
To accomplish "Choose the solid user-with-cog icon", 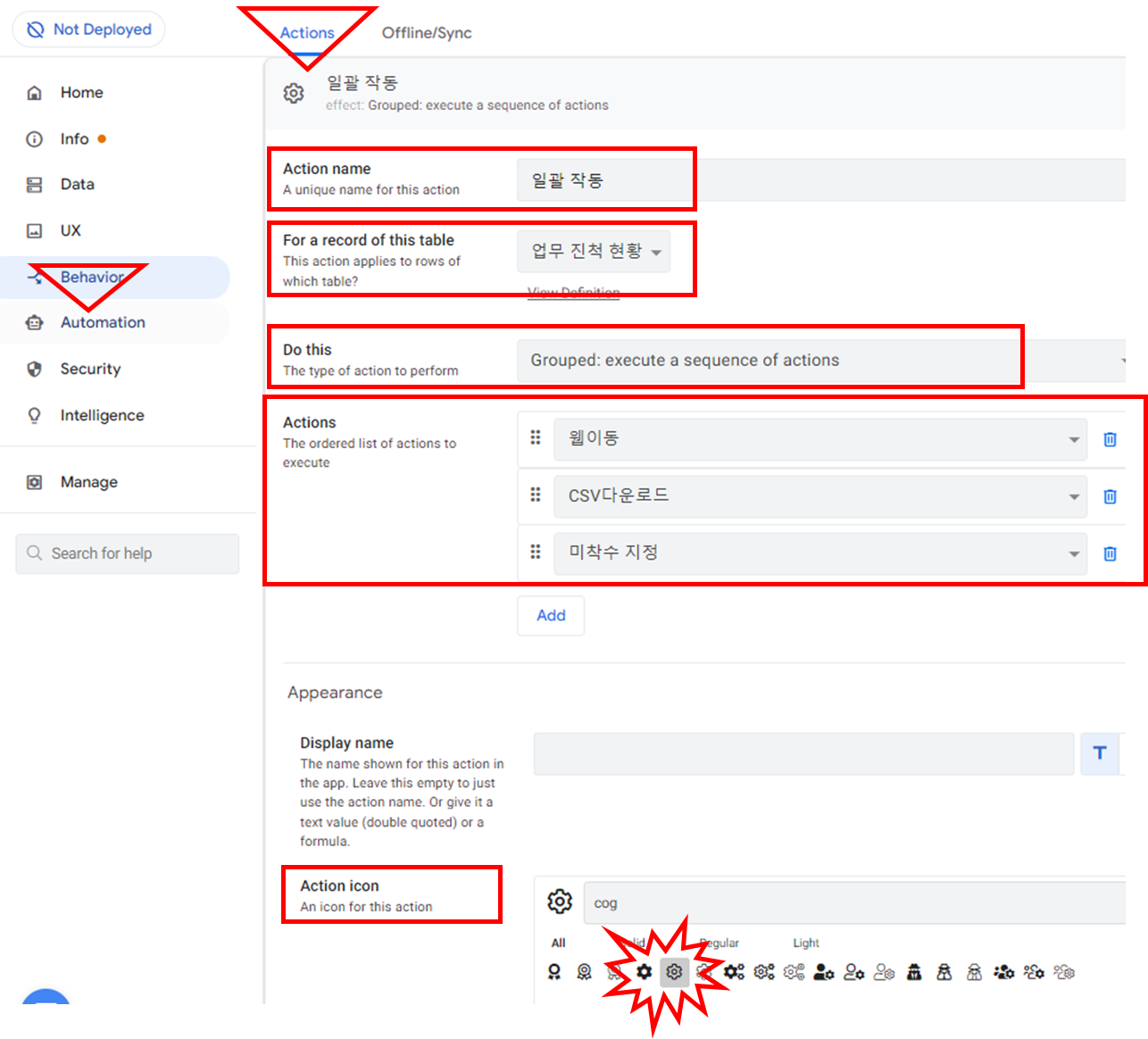I will (x=824, y=972).
